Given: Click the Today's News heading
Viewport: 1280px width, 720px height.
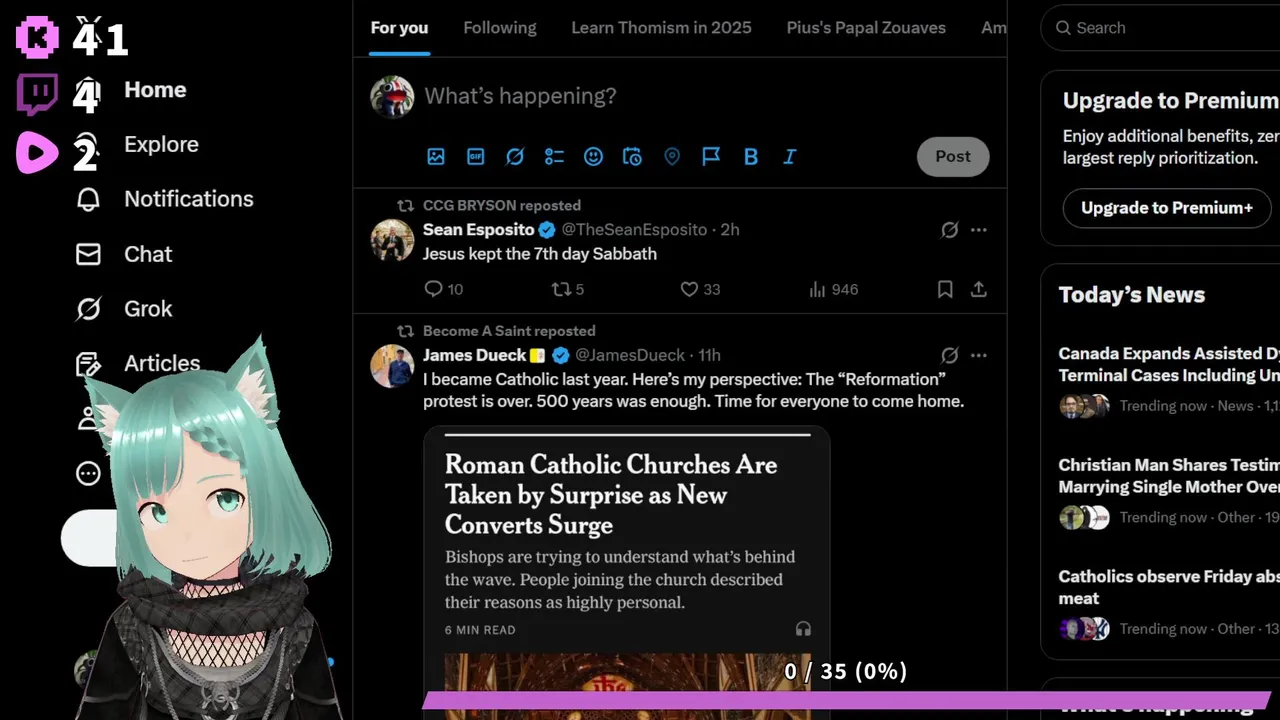Looking at the screenshot, I should click(x=1132, y=295).
